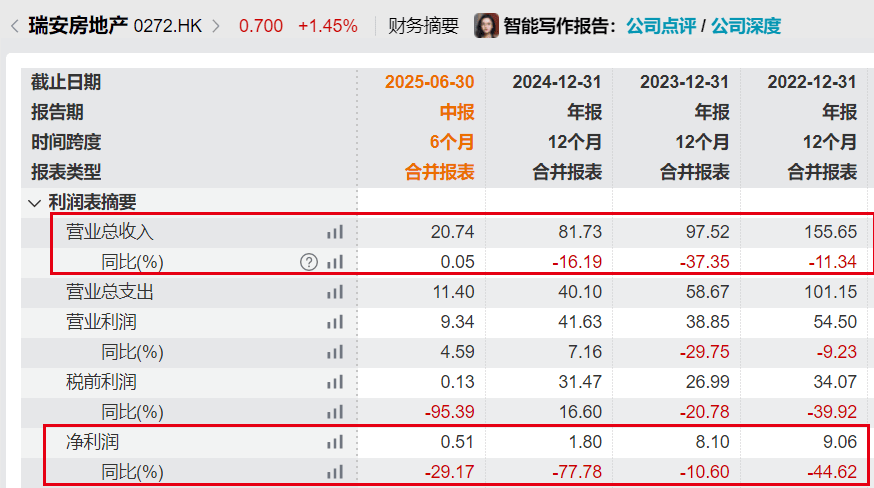The image size is (874, 488).
Task: Click the analyst avatar next to 智能写作报告
Action: (486, 26)
